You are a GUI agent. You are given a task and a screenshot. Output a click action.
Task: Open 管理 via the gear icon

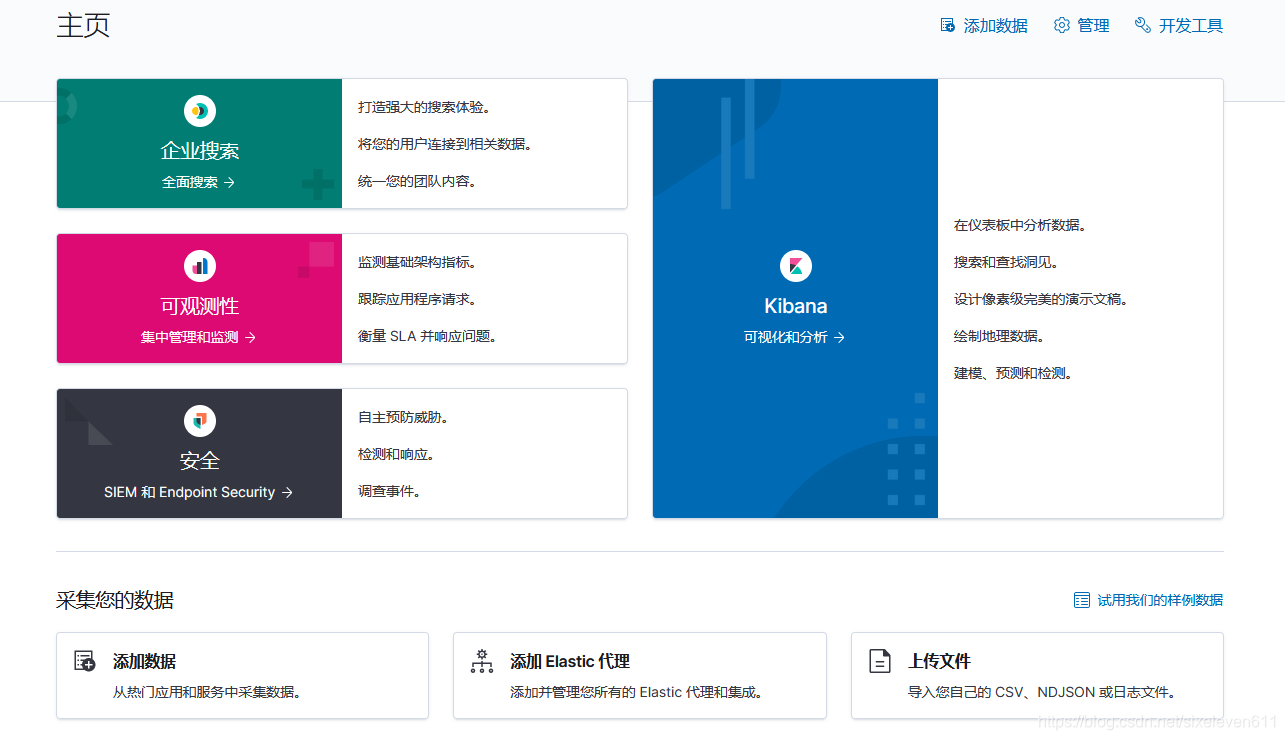click(x=1061, y=24)
